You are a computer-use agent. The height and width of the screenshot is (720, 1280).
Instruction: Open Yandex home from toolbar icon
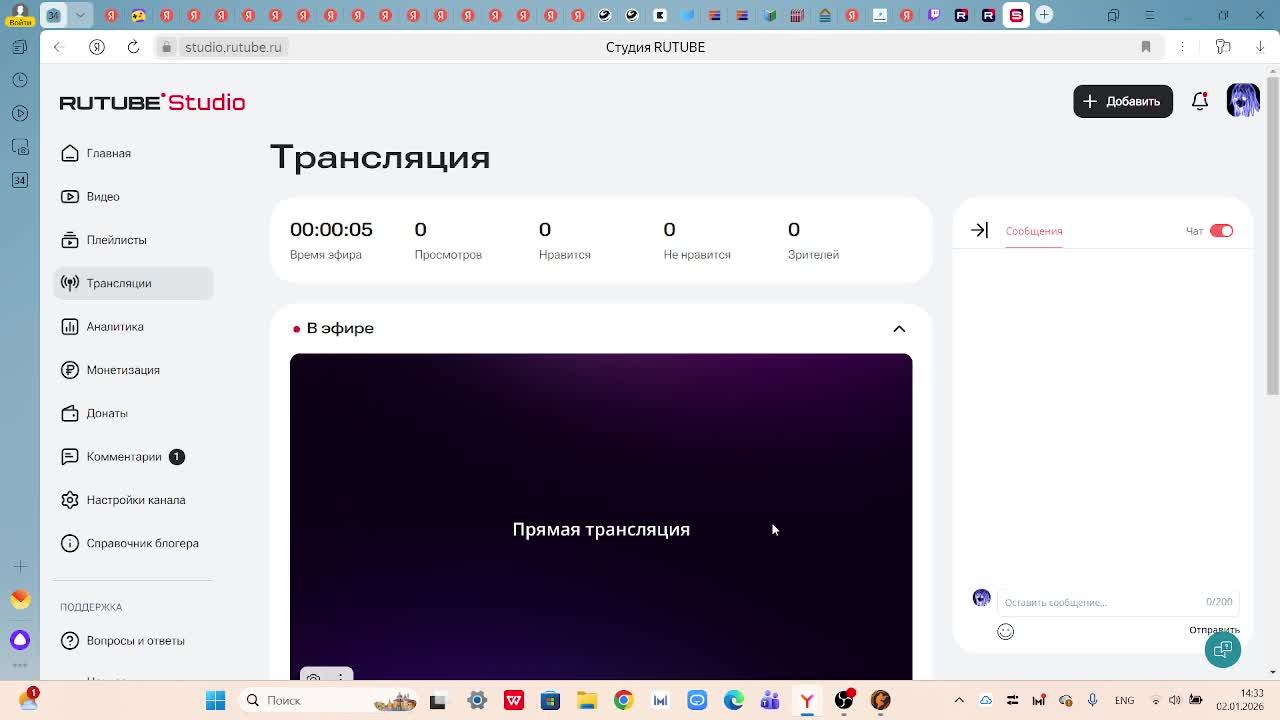coord(97,47)
